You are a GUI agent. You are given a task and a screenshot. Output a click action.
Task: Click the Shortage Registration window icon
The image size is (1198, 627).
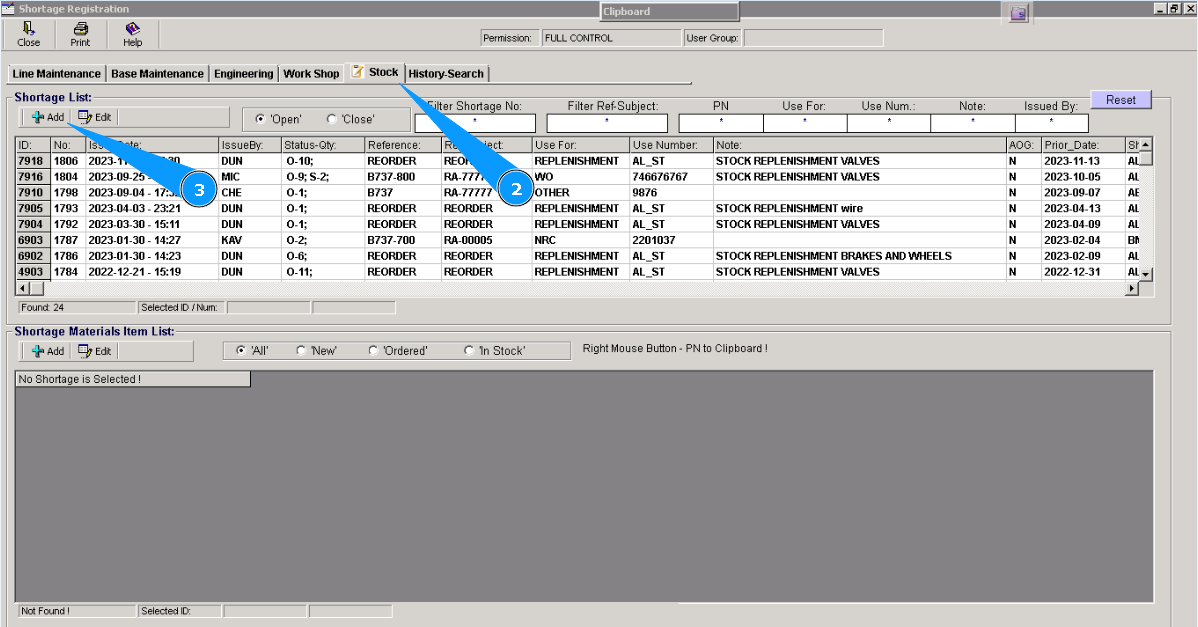point(8,8)
